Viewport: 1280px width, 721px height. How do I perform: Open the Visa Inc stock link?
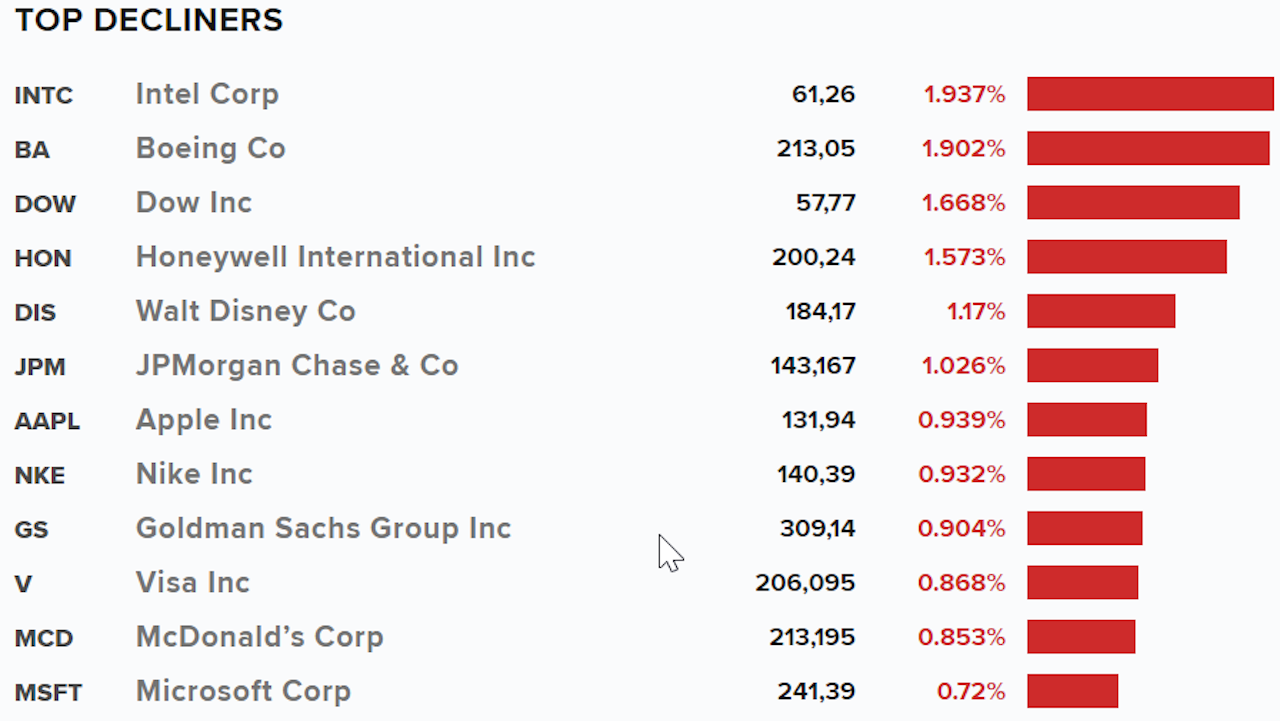pos(193,582)
